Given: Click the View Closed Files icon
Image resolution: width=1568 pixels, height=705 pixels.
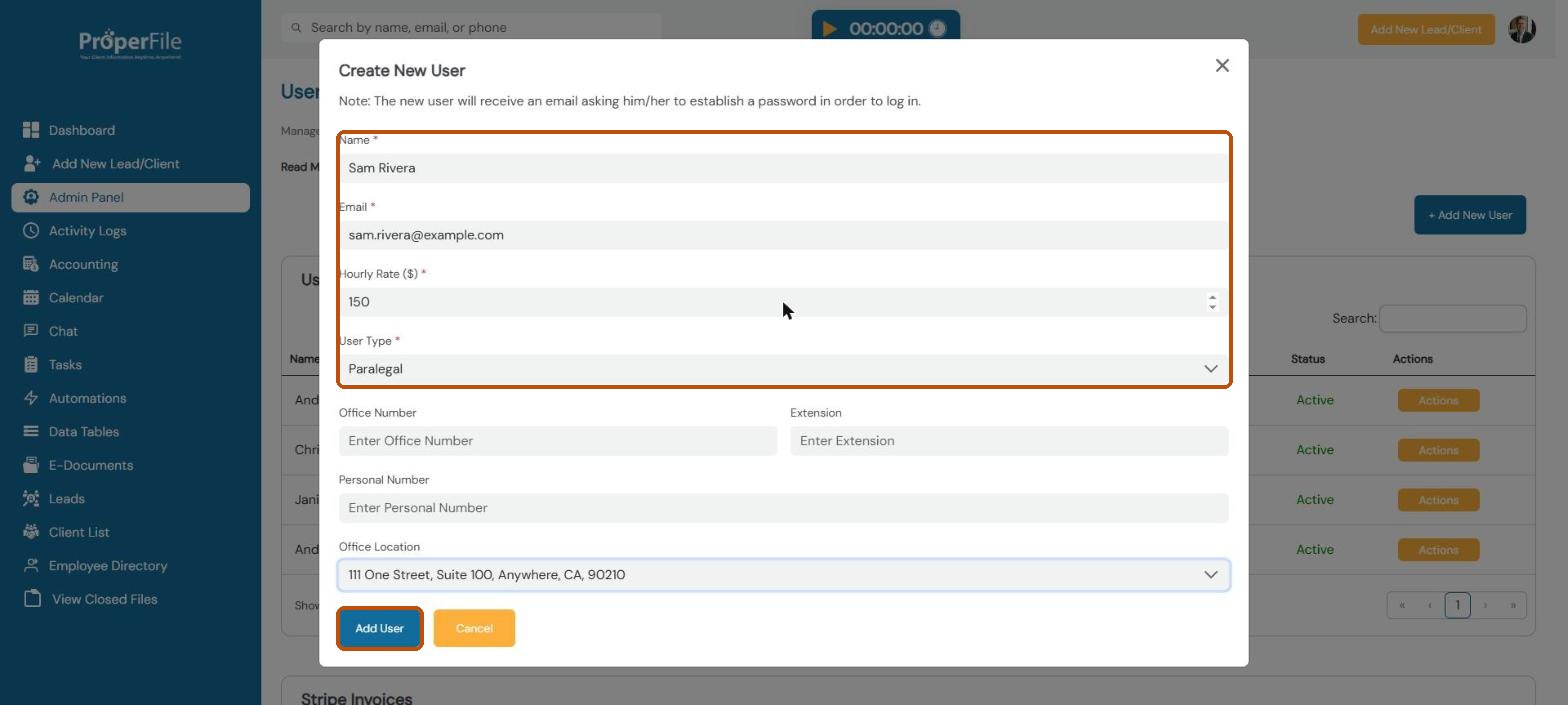Looking at the screenshot, I should (33, 599).
